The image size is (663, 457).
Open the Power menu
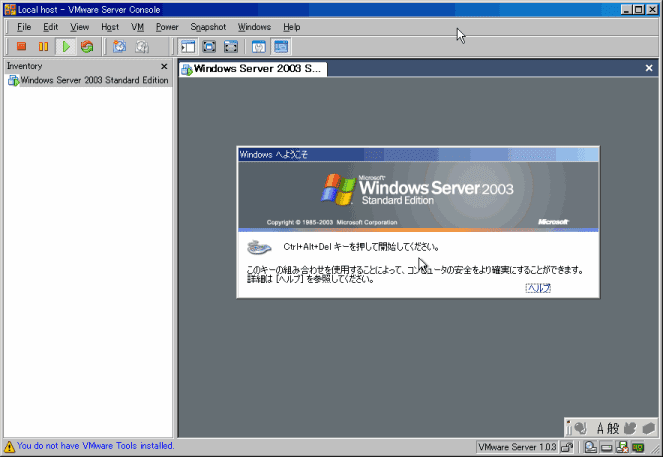167,27
